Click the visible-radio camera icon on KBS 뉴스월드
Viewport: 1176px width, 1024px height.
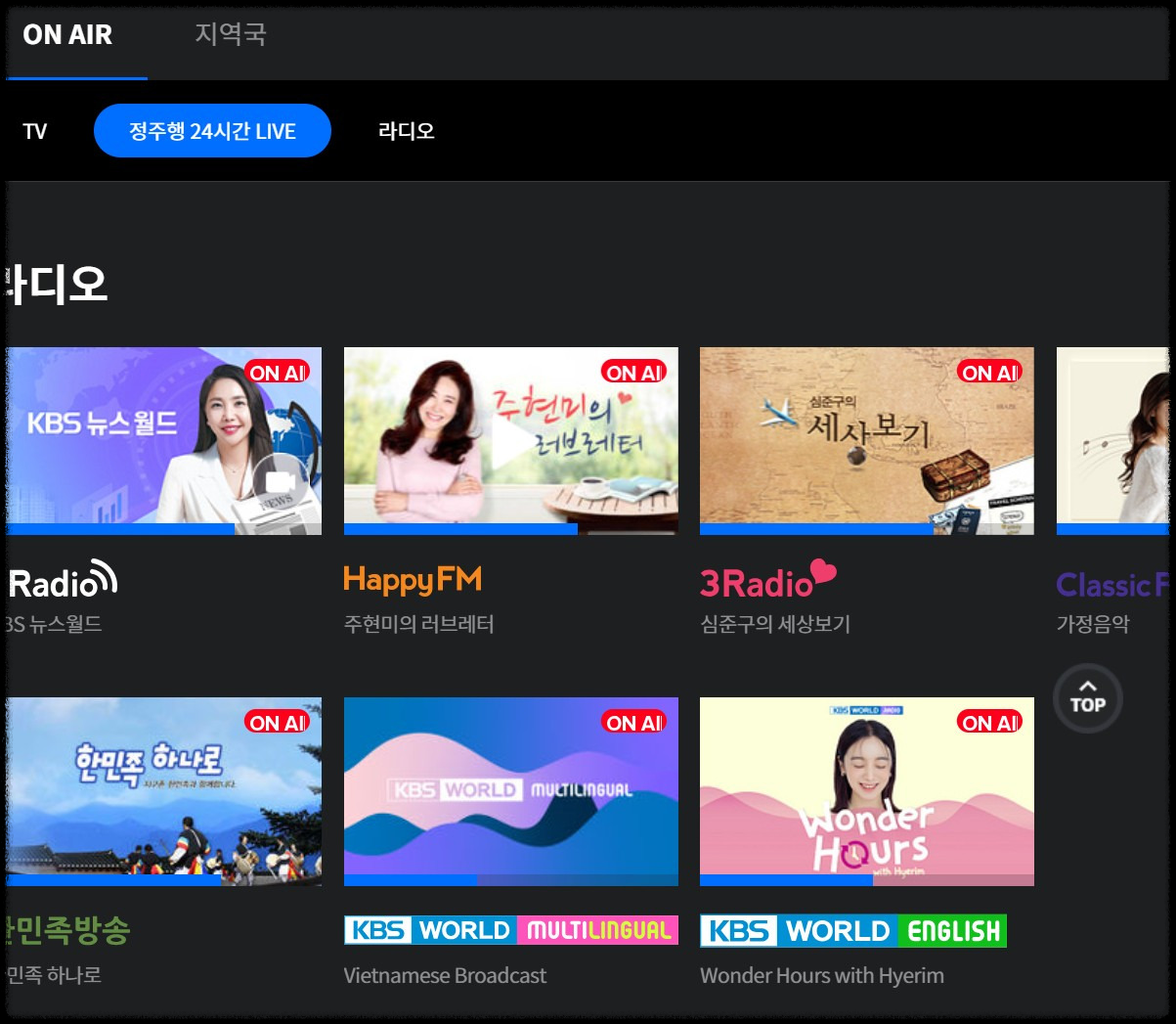(x=281, y=483)
